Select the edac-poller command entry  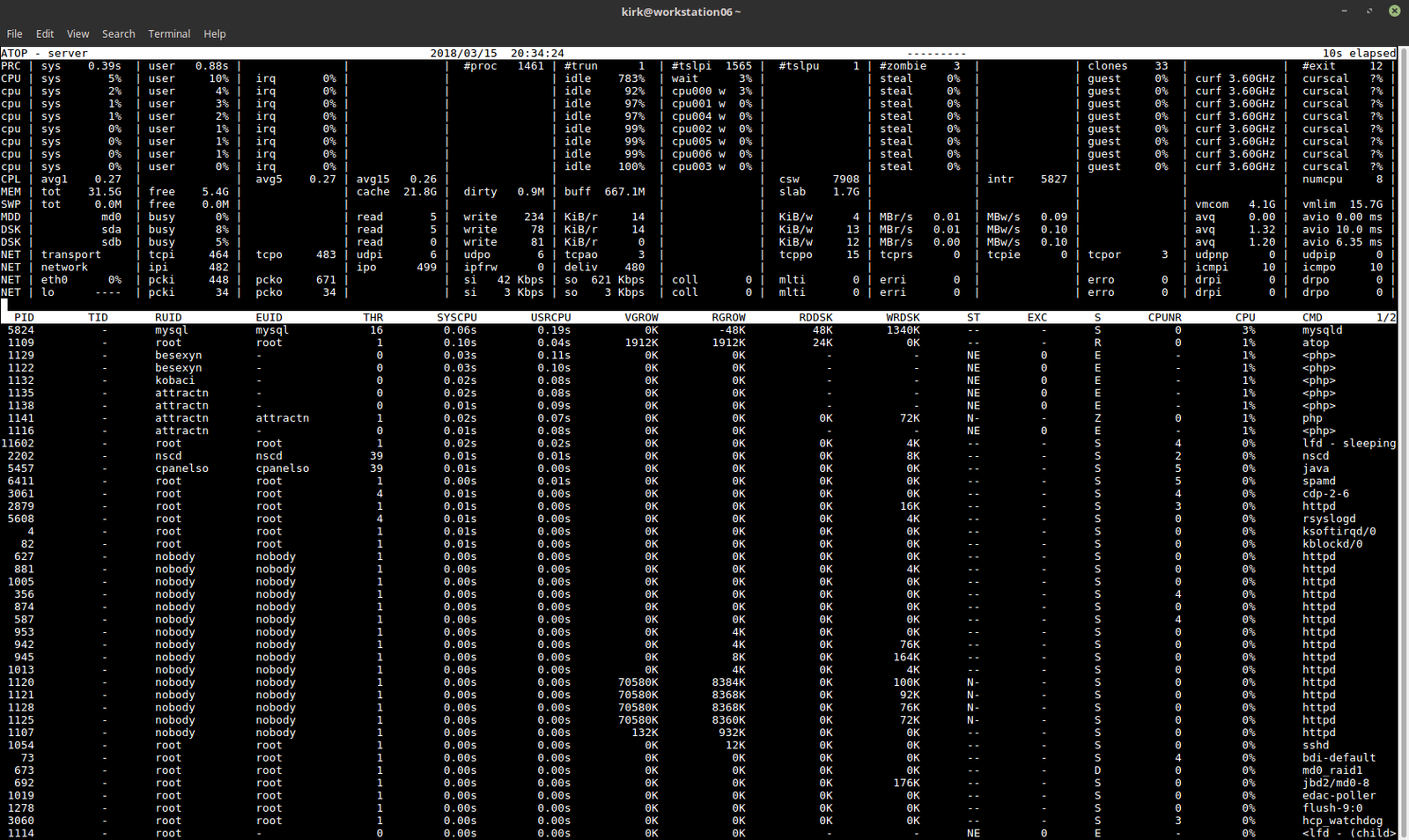1339,795
